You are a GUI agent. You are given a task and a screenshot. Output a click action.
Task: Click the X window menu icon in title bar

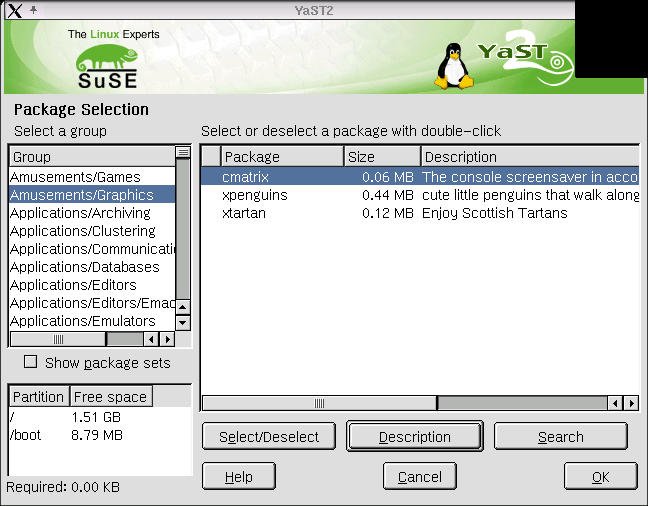click(x=12, y=10)
